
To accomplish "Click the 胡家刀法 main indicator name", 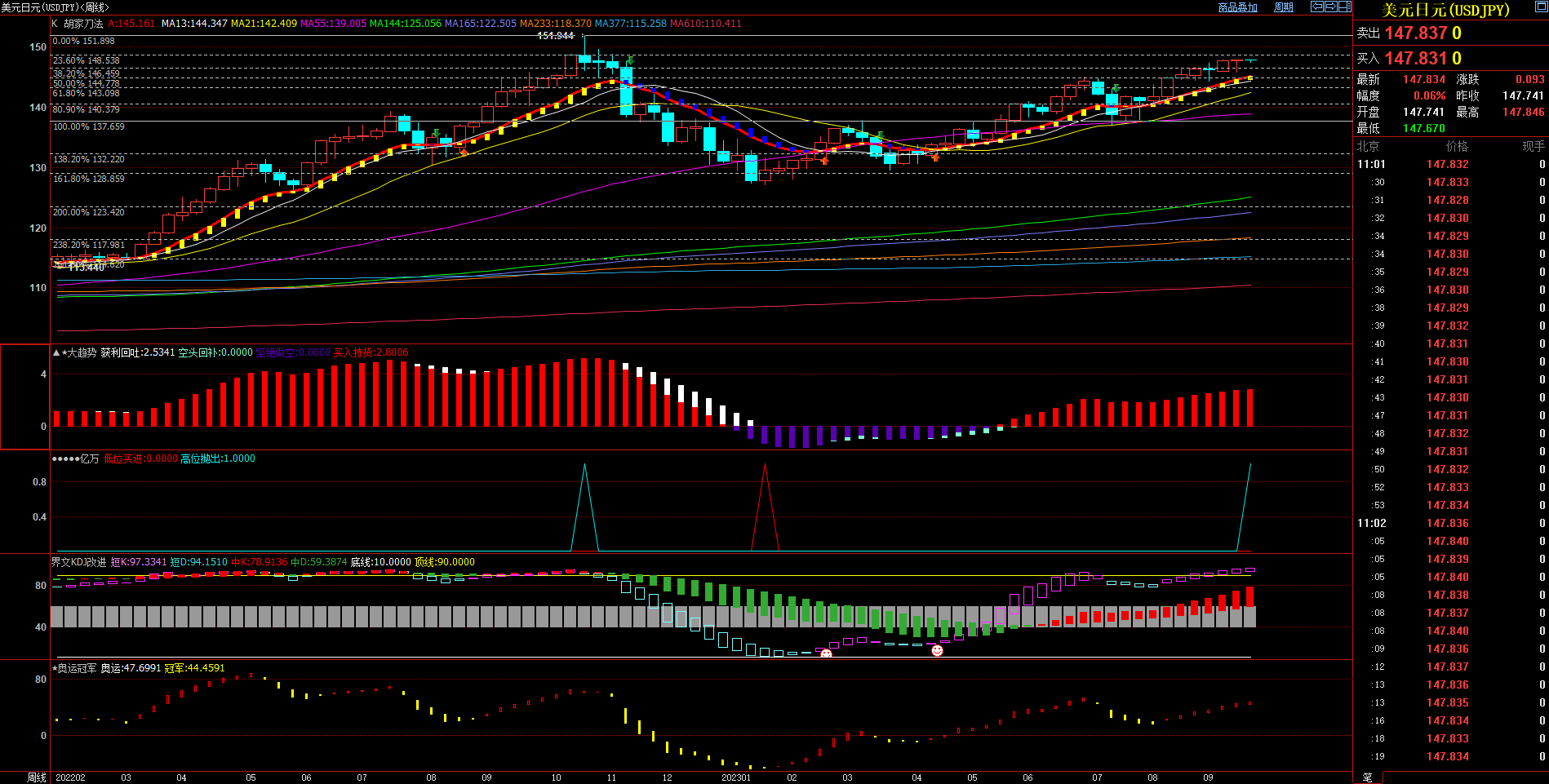I will (83, 24).
